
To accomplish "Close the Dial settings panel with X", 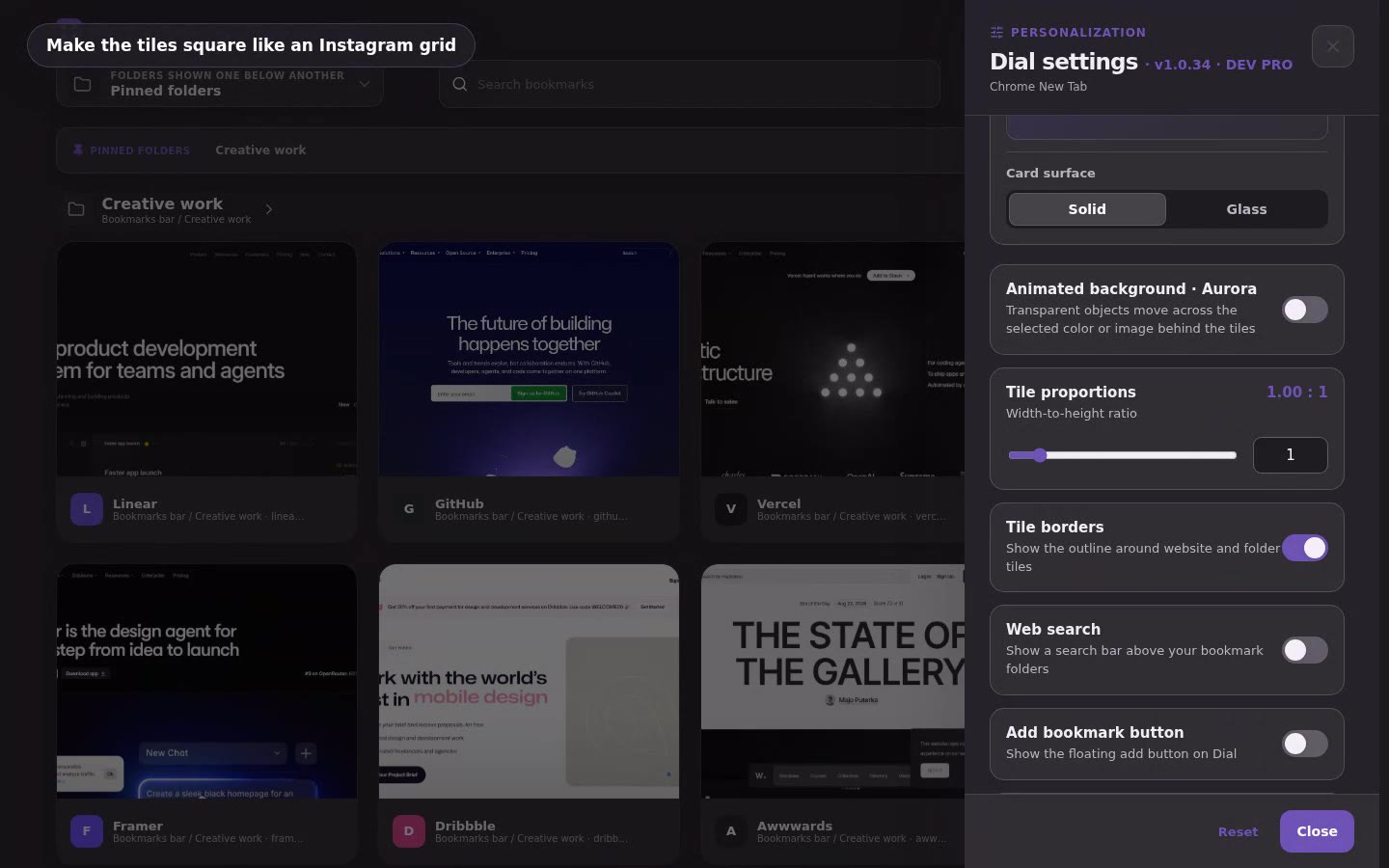I will pos(1332,46).
